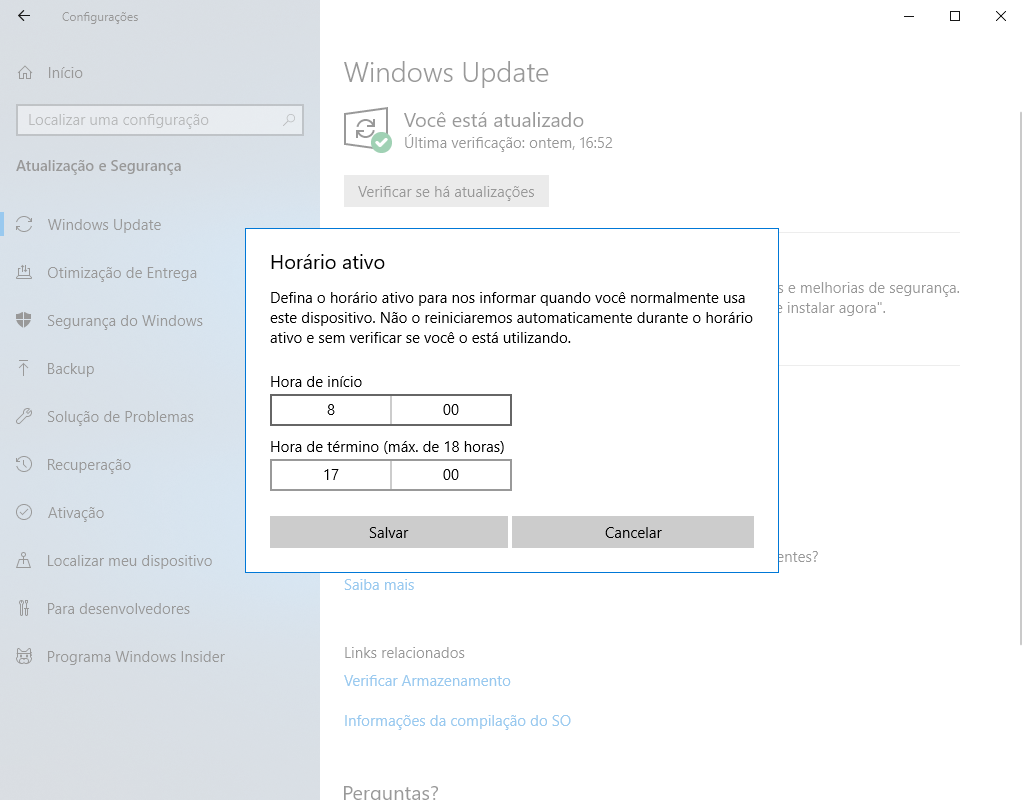The width and height of the screenshot is (1024, 800).
Task: Click the Início home icon
Action: (x=25, y=72)
